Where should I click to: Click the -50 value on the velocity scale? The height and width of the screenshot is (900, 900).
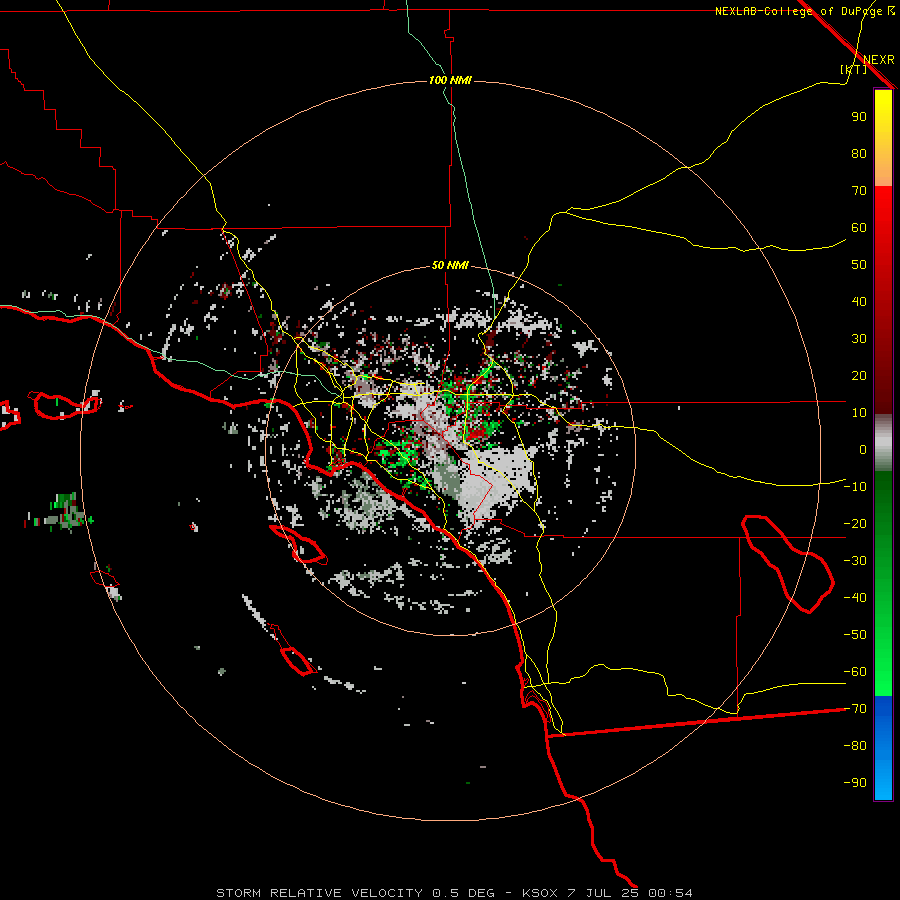[855, 635]
